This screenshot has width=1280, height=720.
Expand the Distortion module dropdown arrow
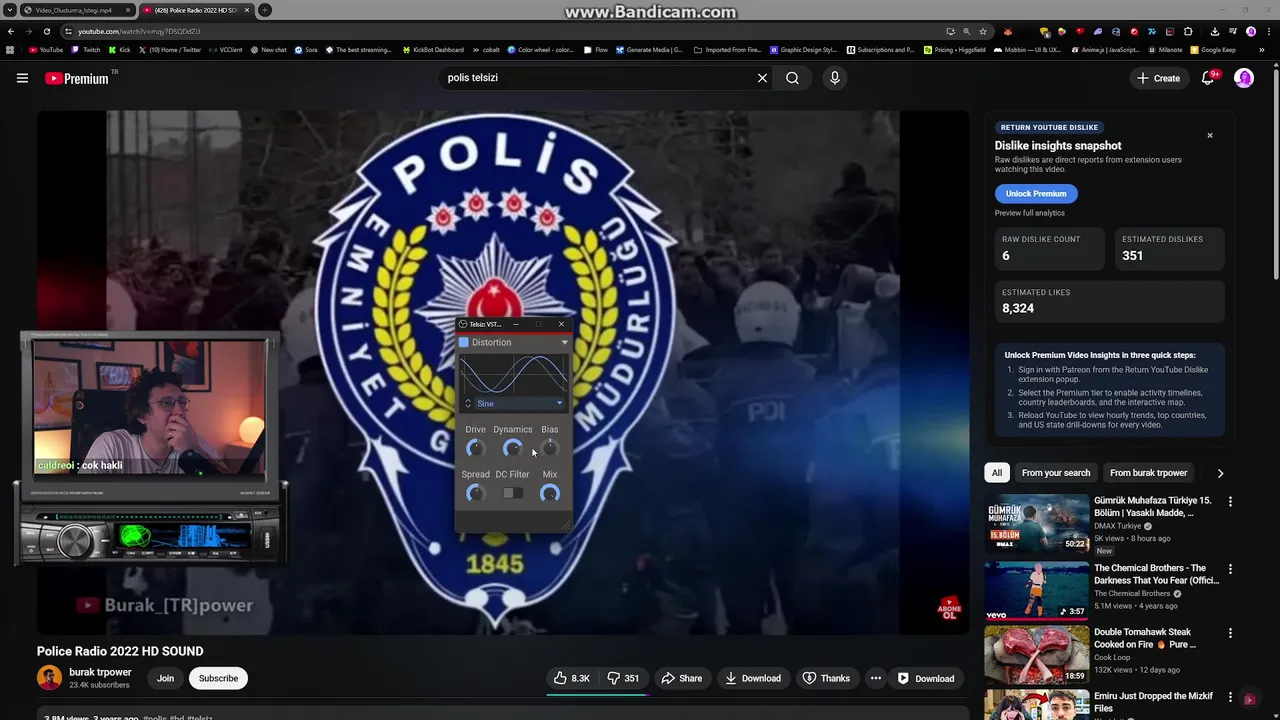pyautogui.click(x=564, y=342)
